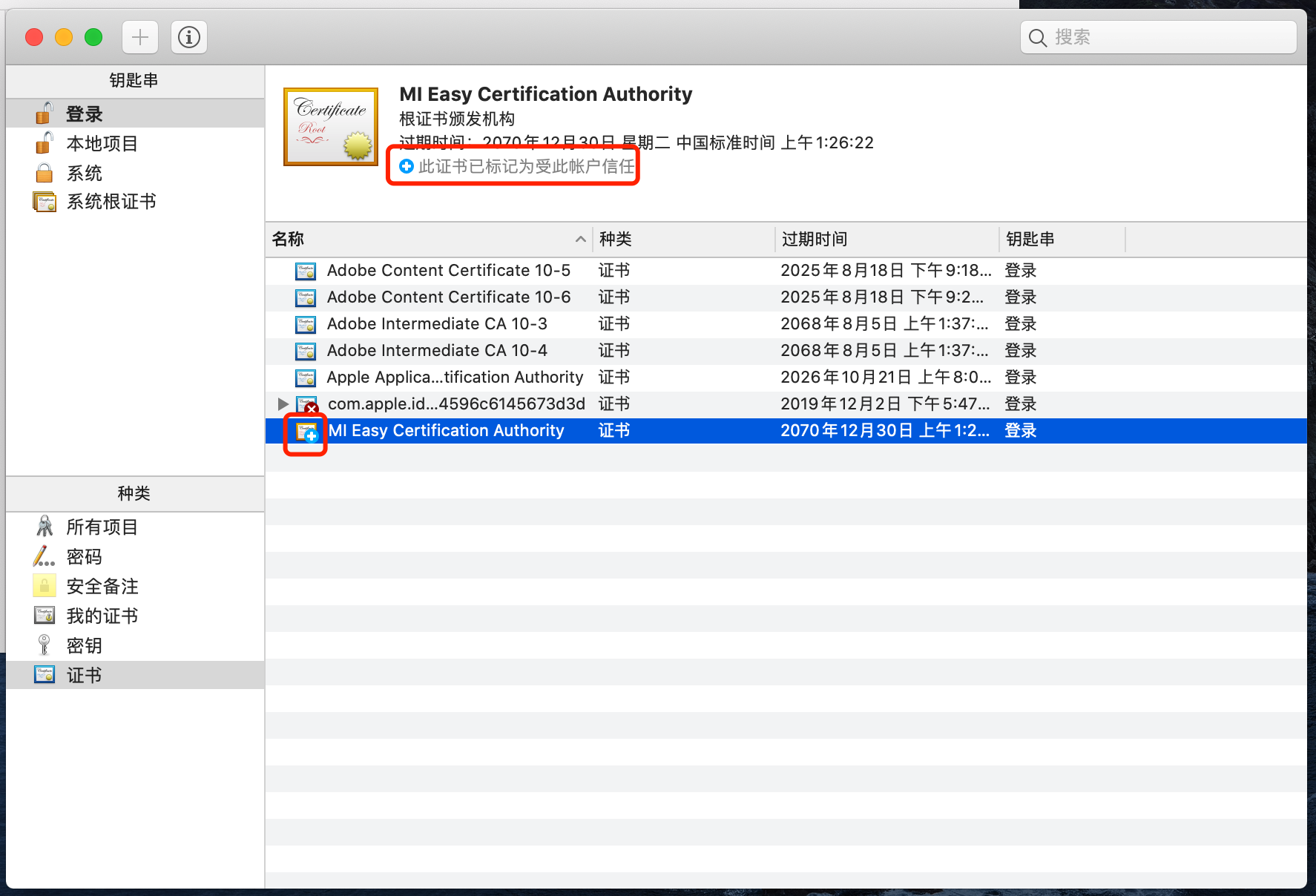This screenshot has width=1316, height=896.
Task: Select the 系统根证书 certificate folder icon
Action: pyautogui.click(x=45, y=202)
